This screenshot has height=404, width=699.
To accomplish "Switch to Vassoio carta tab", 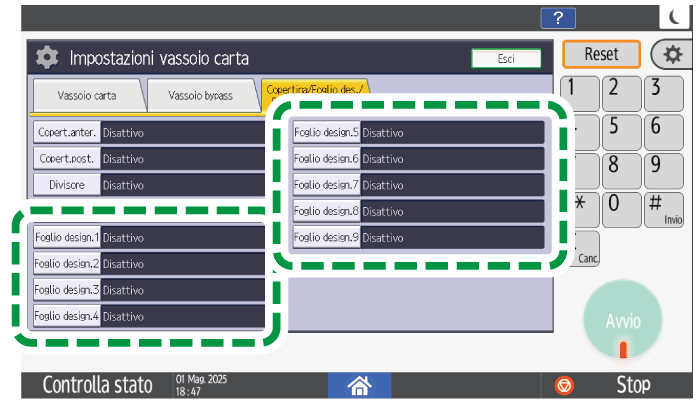I will (x=87, y=95).
